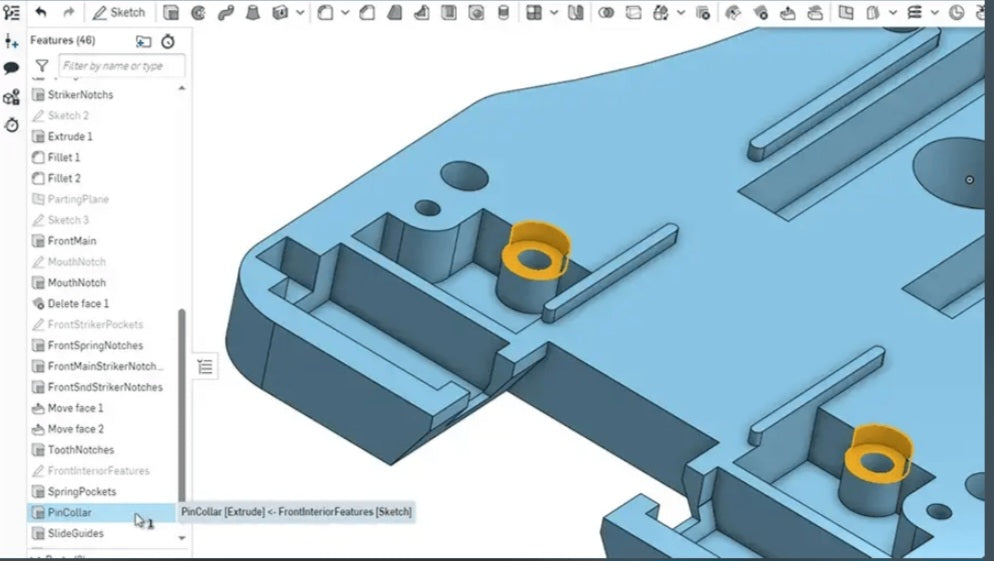Focus the 'Filter by name or type' field
Image resolution: width=994 pixels, height=561 pixels.
point(122,66)
